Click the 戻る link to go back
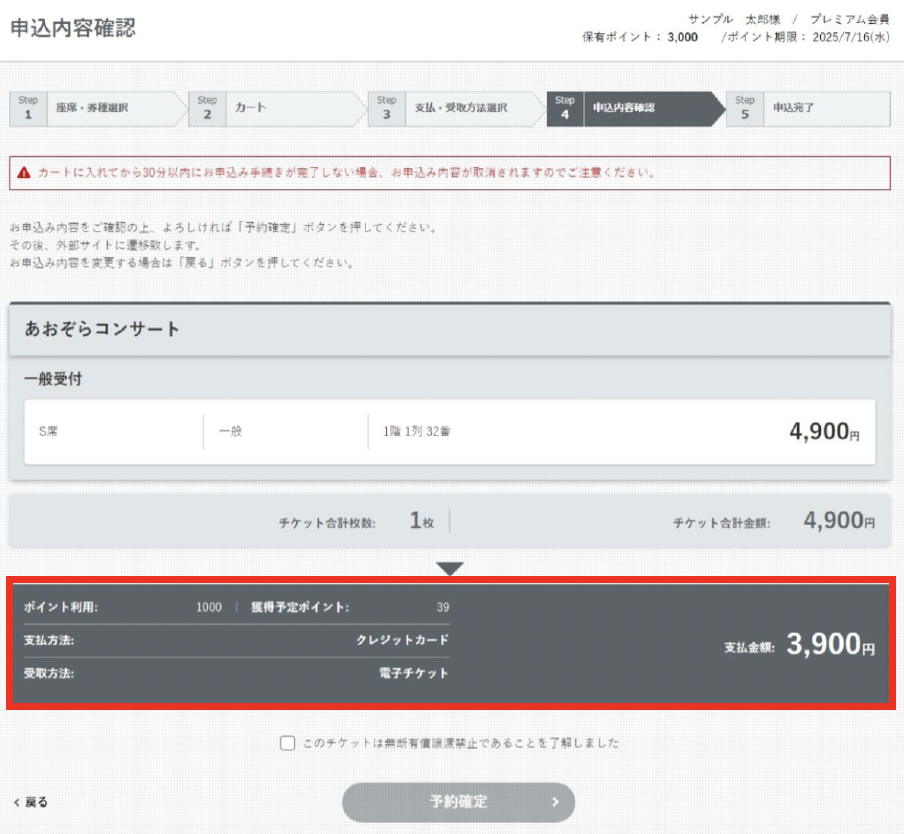The width and height of the screenshot is (904, 834). click(x=36, y=802)
